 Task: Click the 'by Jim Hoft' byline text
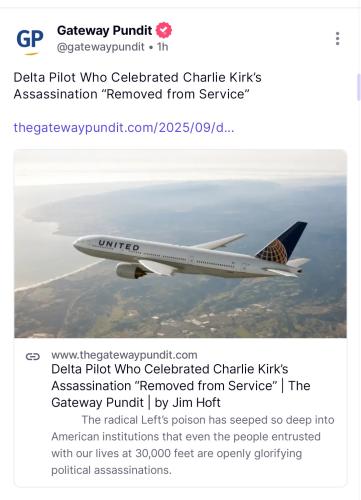(187, 403)
